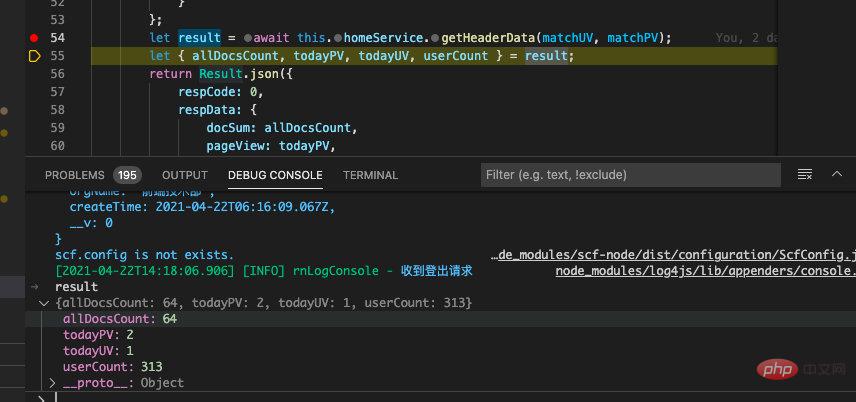Maximize the panel with the chevron-up icon
This screenshot has width=856, height=402.
pos(835,175)
